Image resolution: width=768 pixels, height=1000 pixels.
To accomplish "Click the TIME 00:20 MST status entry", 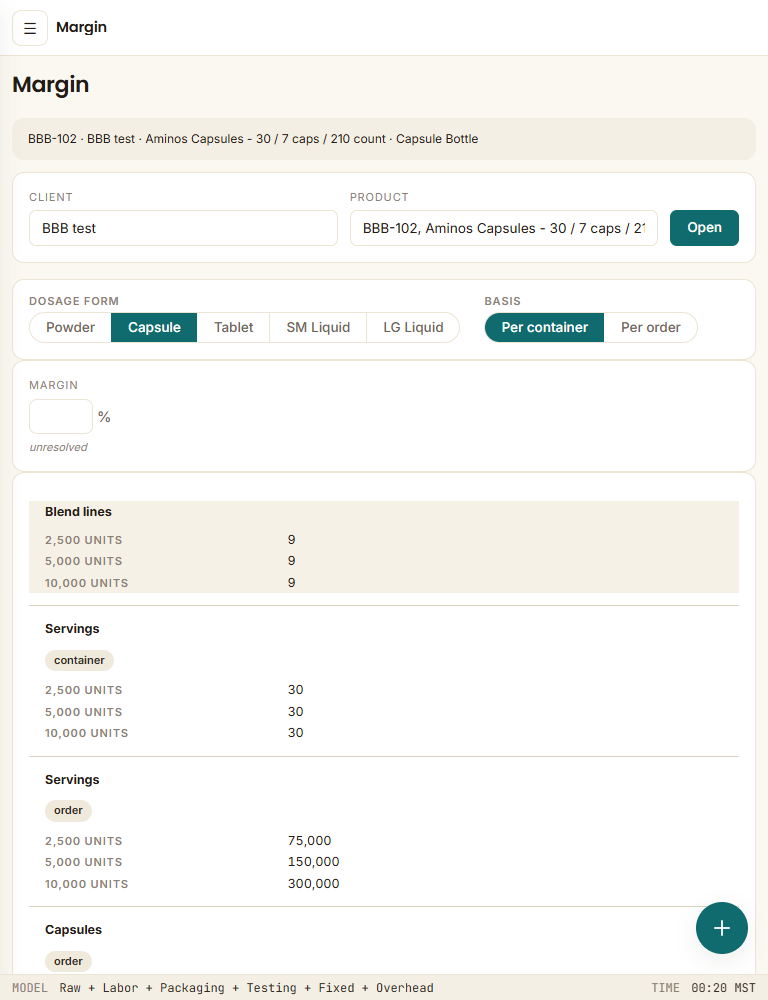I will [x=703, y=988].
